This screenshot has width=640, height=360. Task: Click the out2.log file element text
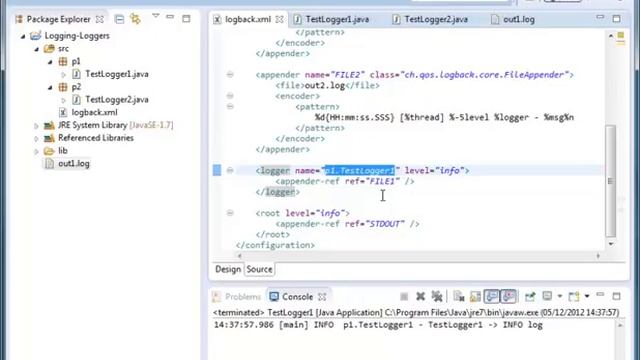coord(325,85)
